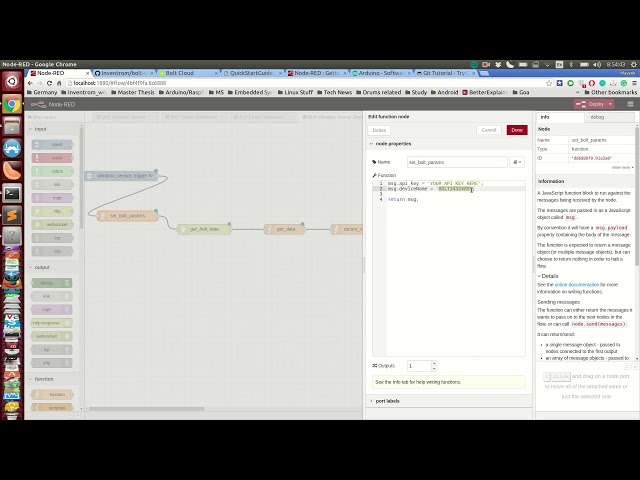Viewport: 640px width, 480px height.
Task: Open the system gear menu
Action: coord(634,64)
